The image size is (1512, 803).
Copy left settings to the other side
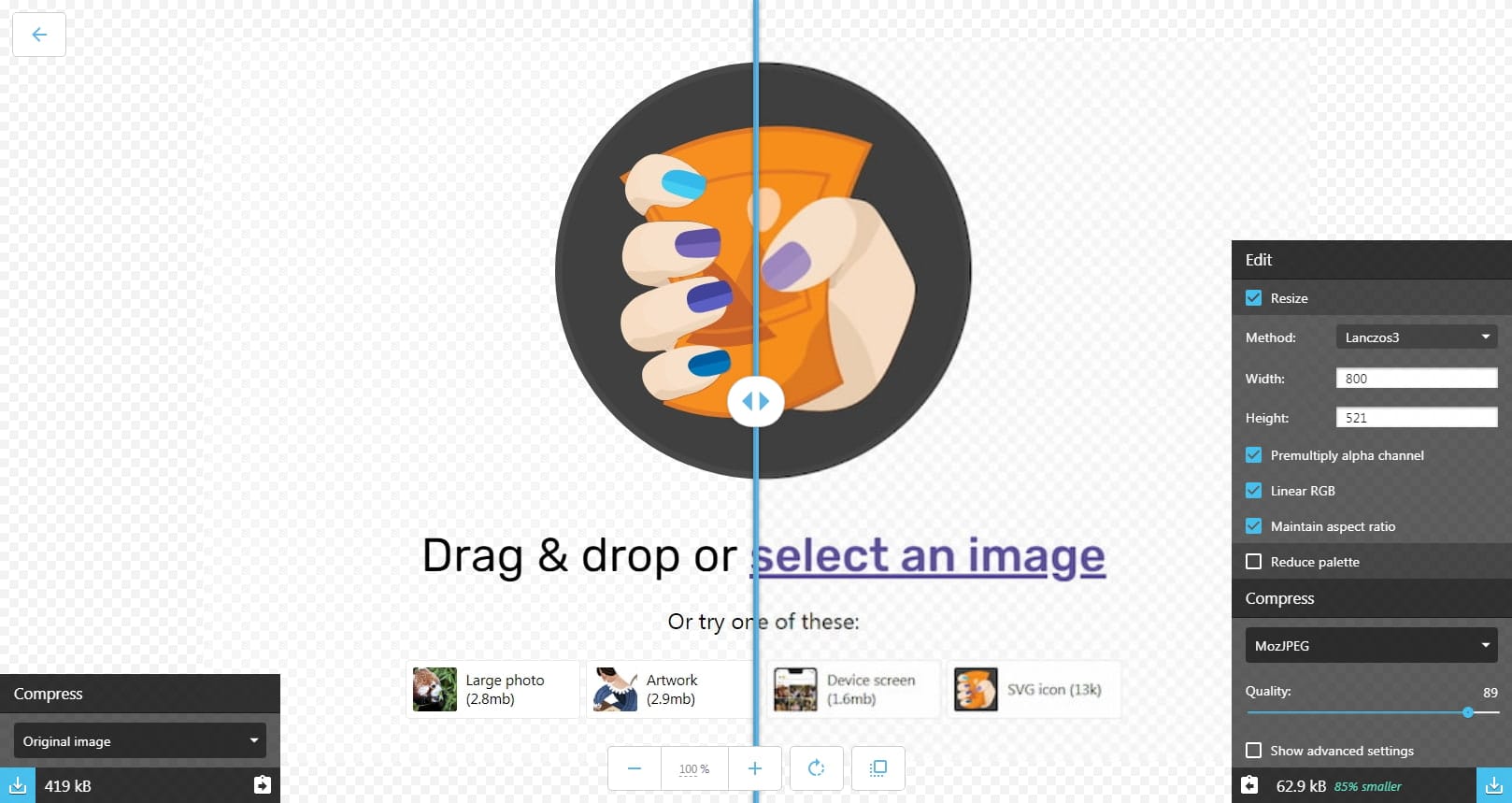263,785
